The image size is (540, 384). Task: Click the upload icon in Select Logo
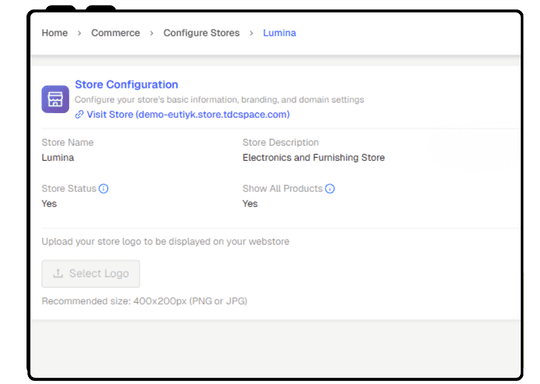58,273
